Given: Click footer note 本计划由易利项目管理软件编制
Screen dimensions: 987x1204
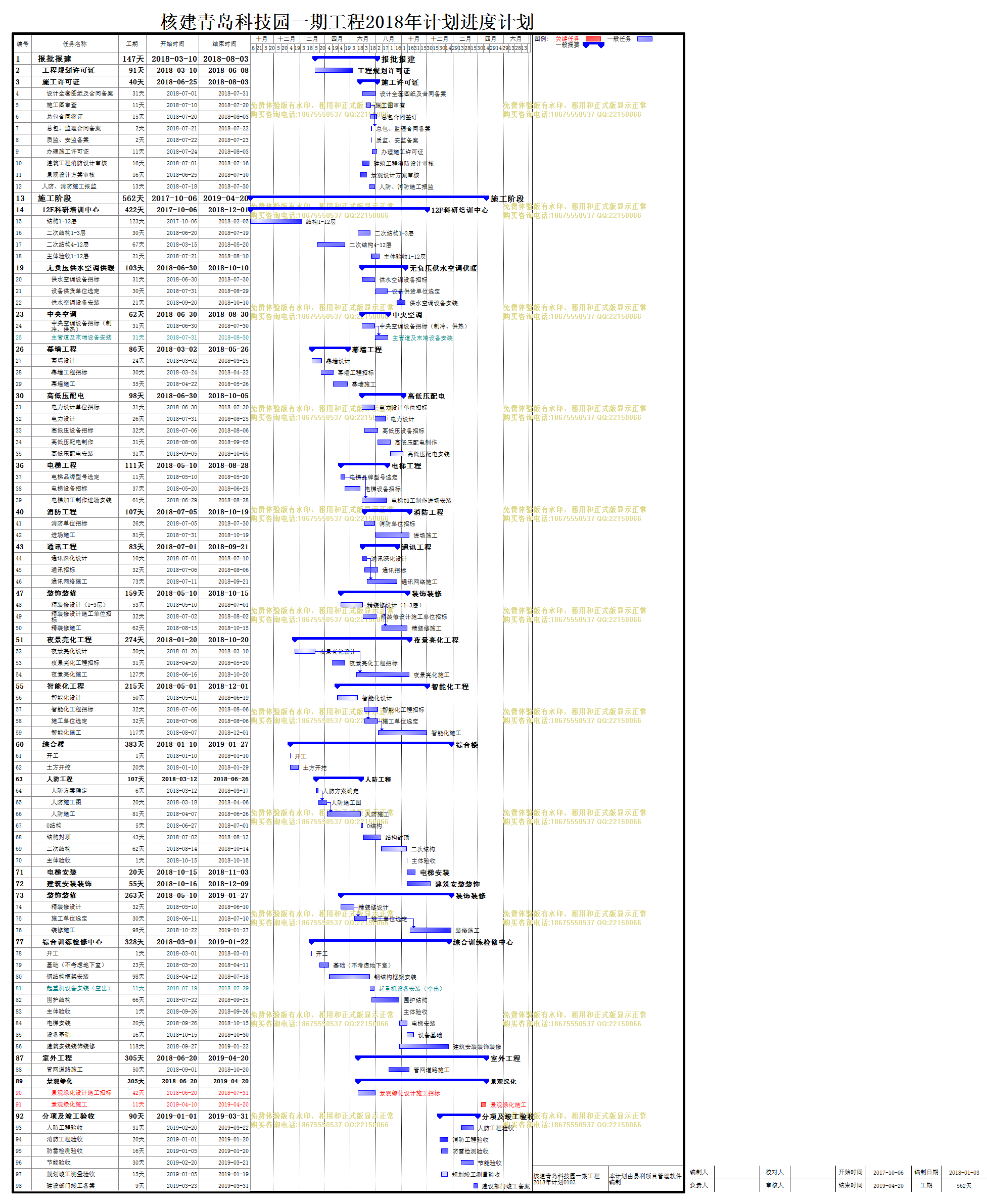Looking at the screenshot, I should tap(645, 1178).
